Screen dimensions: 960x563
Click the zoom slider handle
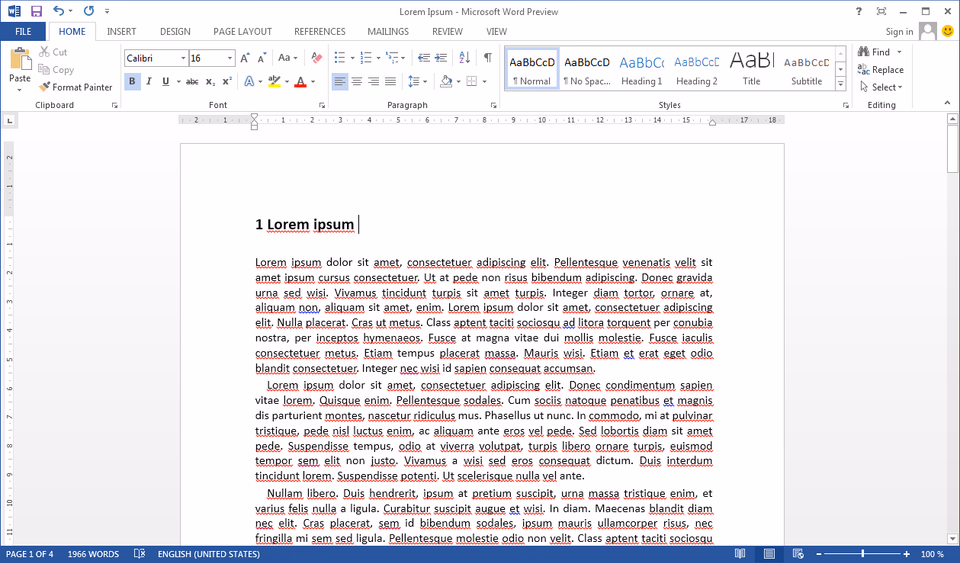click(863, 554)
